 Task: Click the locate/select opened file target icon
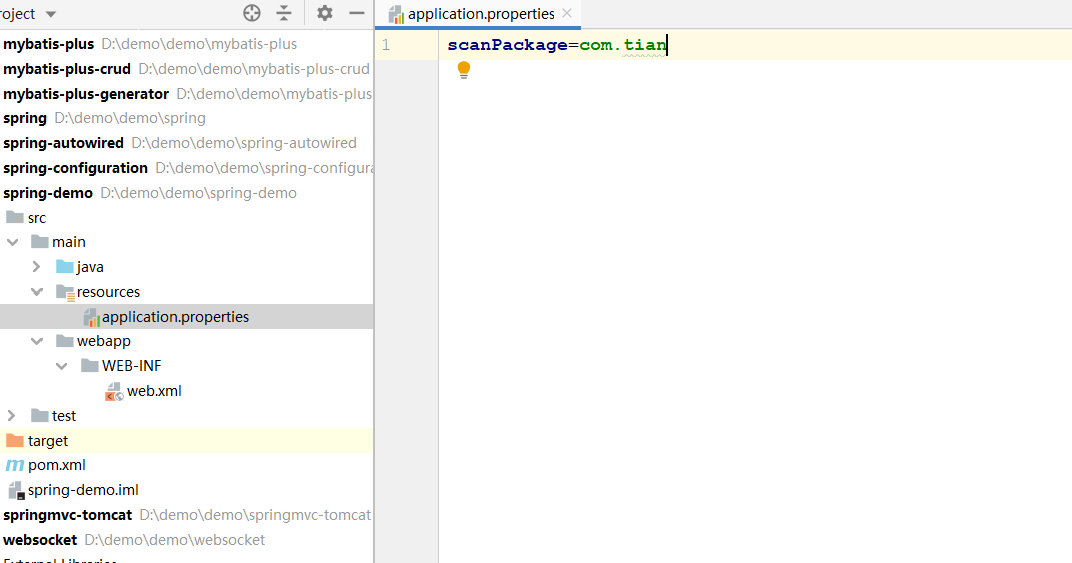point(252,13)
